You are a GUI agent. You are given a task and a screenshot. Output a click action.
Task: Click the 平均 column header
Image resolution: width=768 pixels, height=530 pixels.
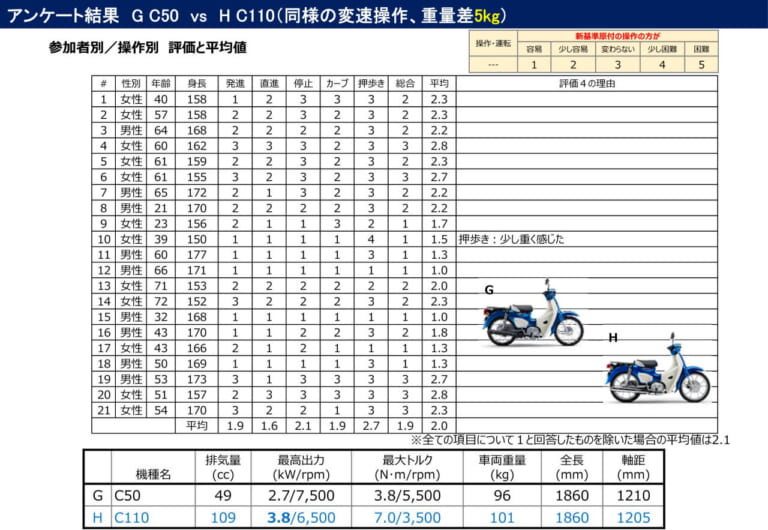pyautogui.click(x=438, y=84)
